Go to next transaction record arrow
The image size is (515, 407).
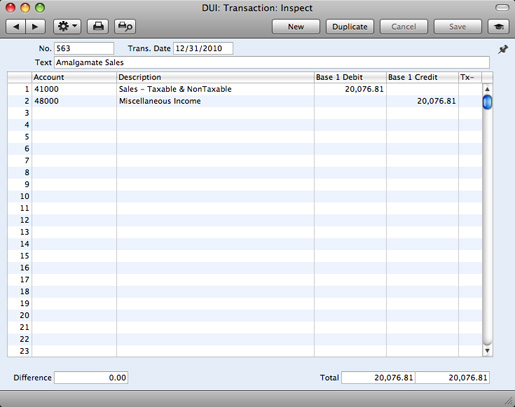35,26
